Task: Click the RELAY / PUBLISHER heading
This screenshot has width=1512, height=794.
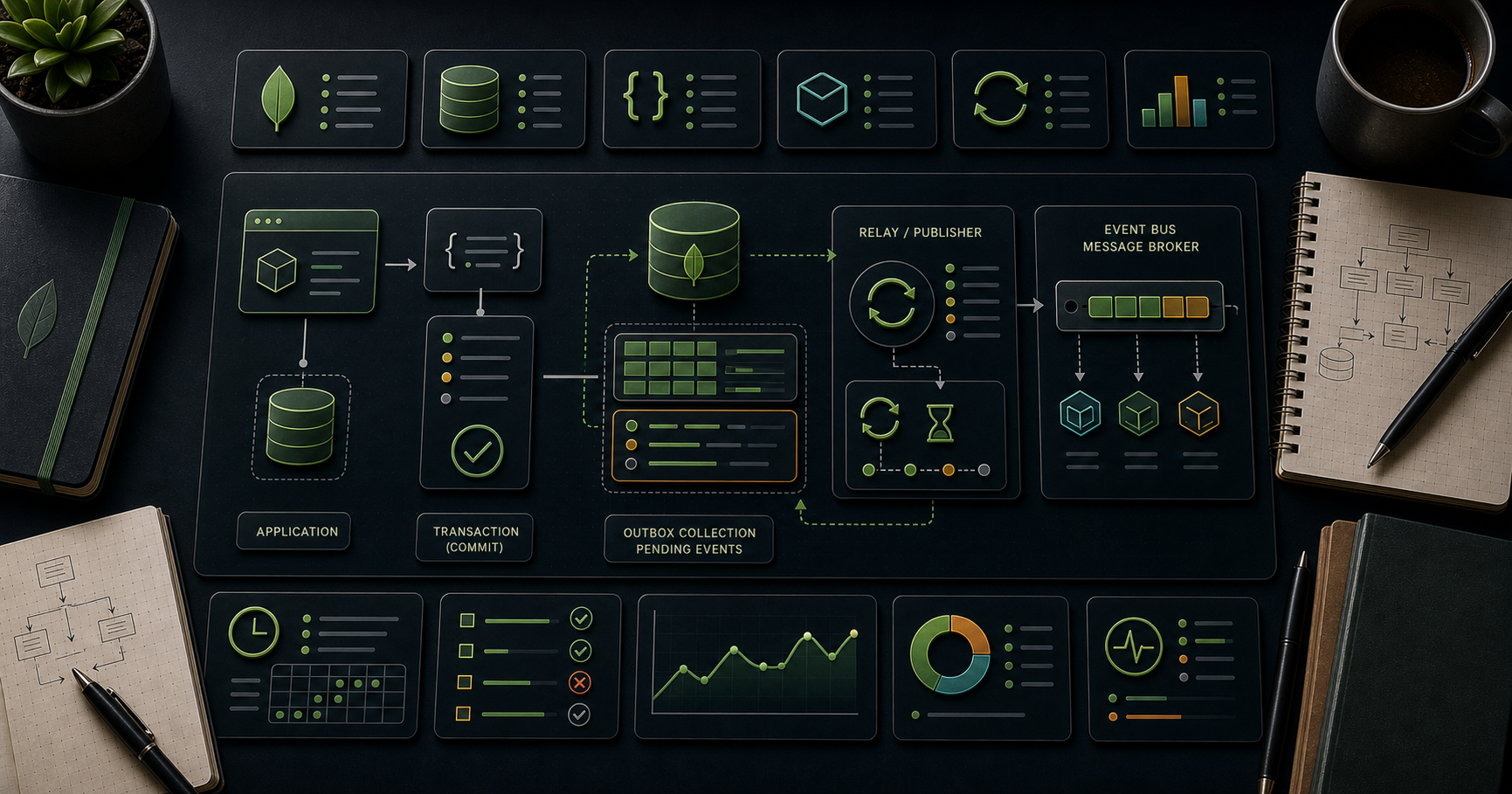Action: (x=921, y=232)
